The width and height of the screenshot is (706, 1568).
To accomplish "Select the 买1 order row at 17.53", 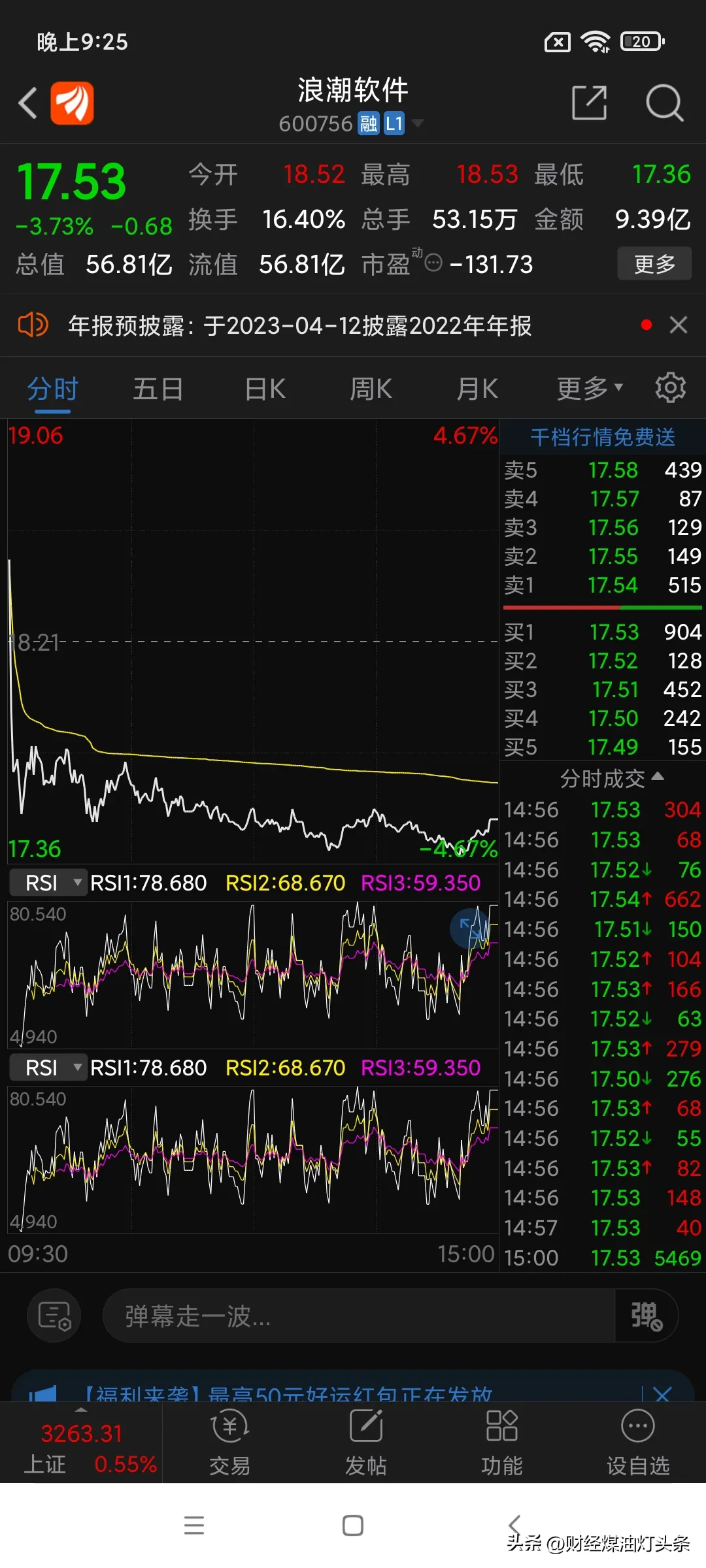I will point(603,632).
